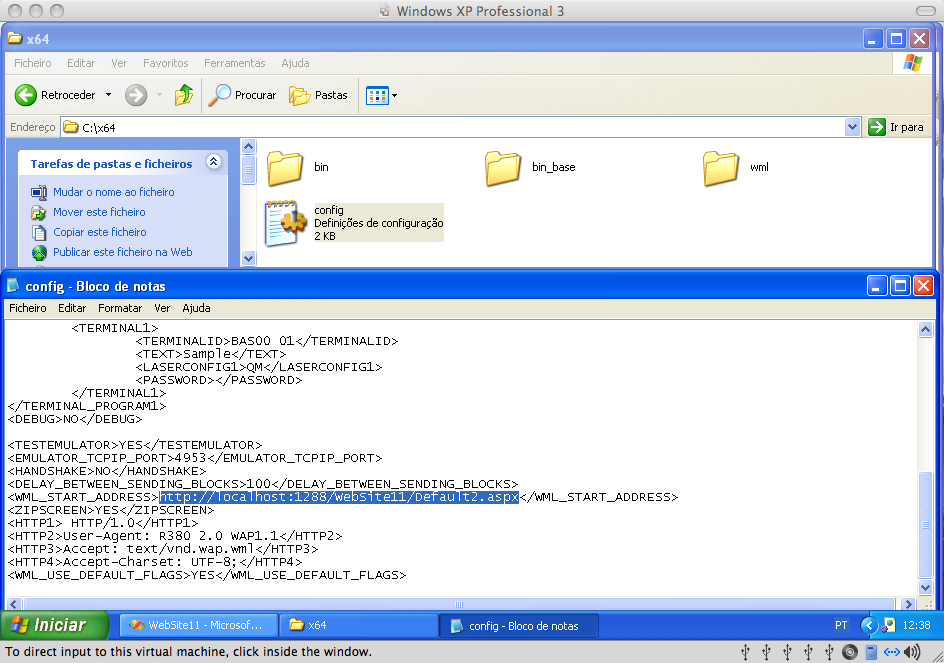This screenshot has height=663, width=944.
Task: Click the Retroceder back arrow icon
Action: [26, 95]
